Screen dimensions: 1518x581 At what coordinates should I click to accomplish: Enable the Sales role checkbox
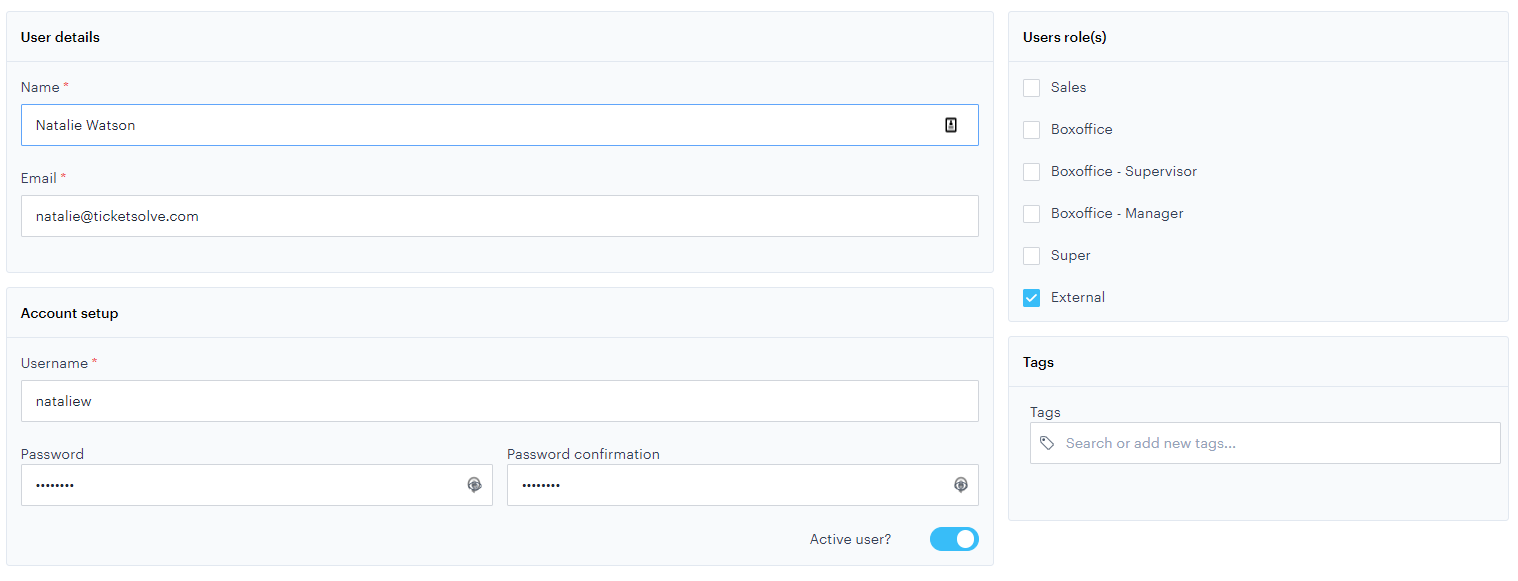(x=1031, y=87)
